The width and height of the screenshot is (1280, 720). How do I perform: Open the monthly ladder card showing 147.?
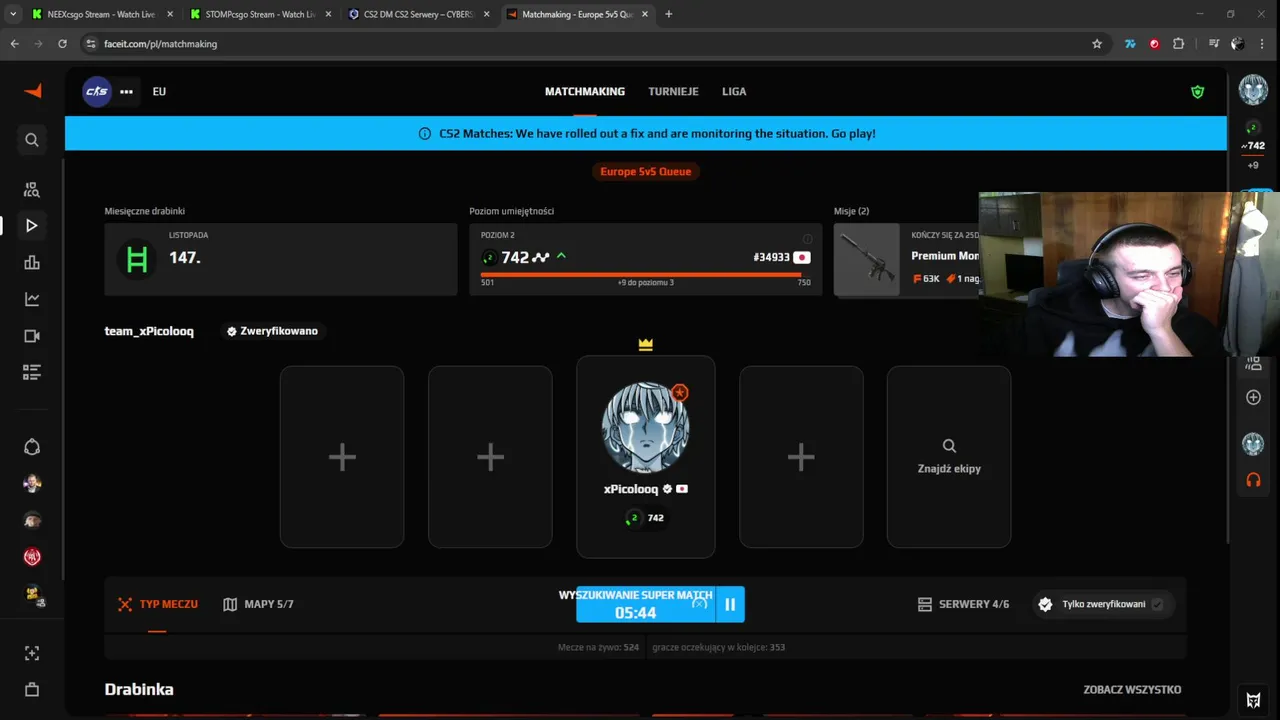pyautogui.click(x=281, y=259)
